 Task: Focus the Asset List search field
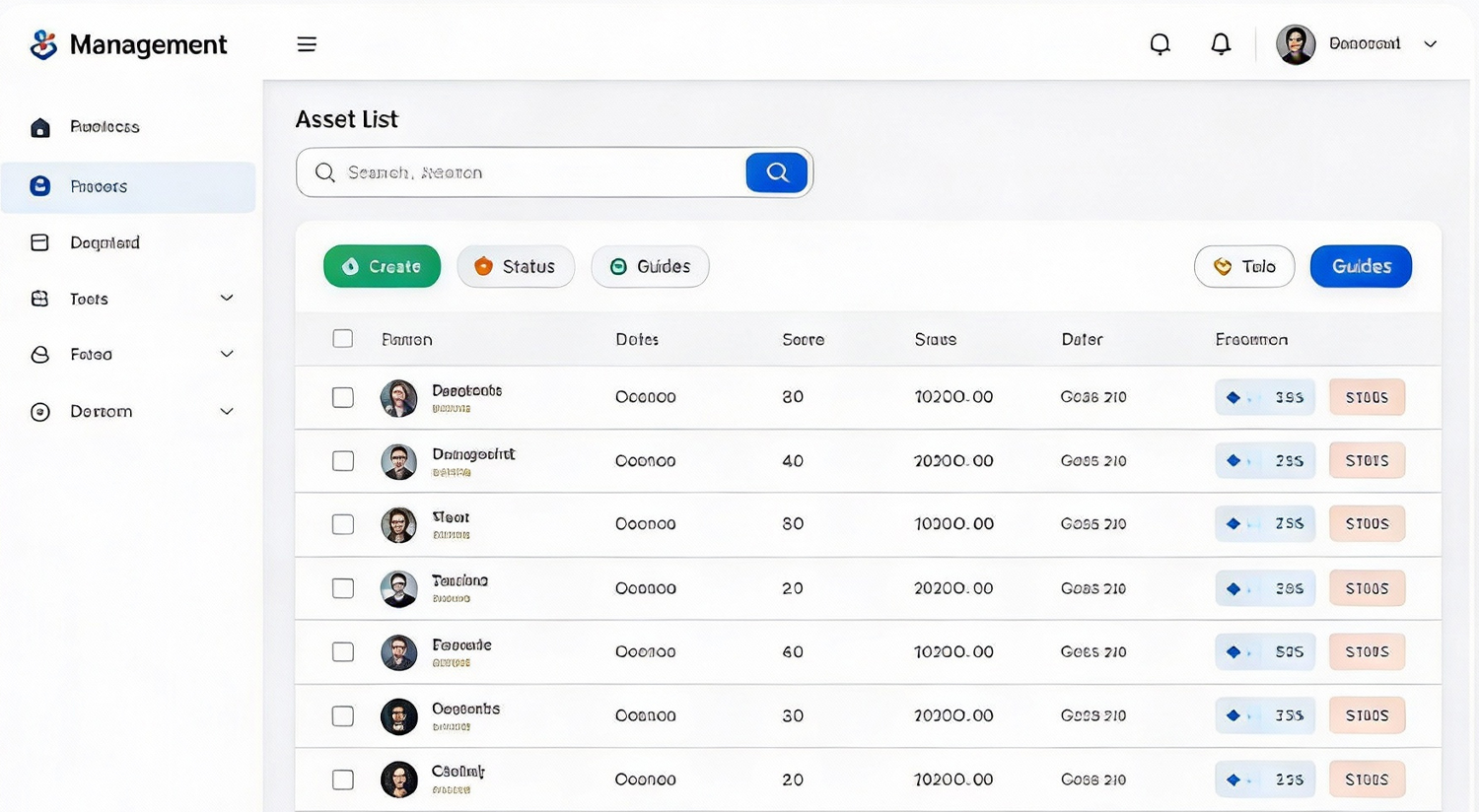[537, 172]
